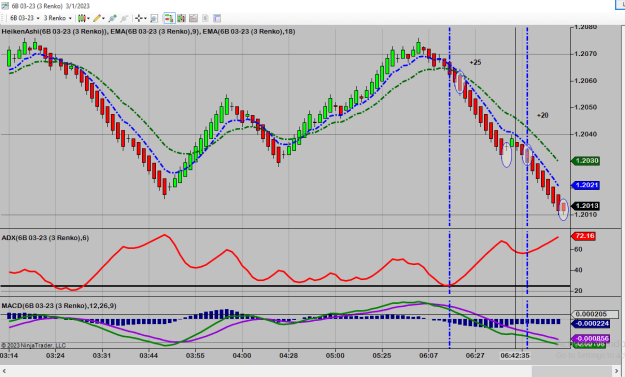Select the HeikenAshi EMA indicator label
625x377 pixels.
[x=148, y=31]
